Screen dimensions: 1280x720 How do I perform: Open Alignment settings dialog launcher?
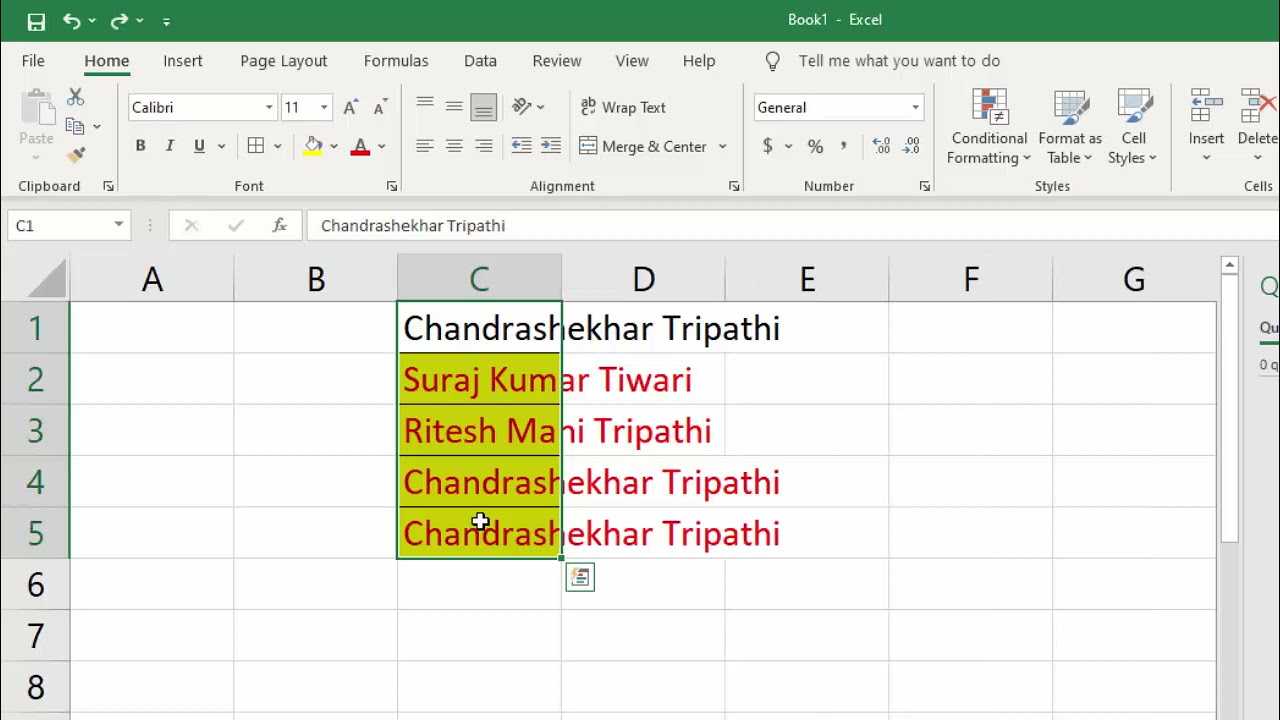coord(734,186)
